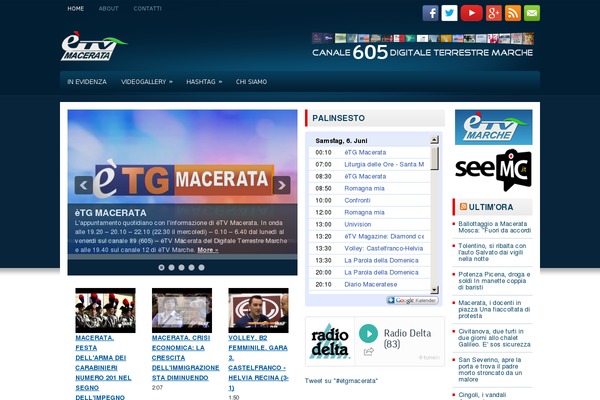Click the èTV Marche banner logo

(493, 127)
